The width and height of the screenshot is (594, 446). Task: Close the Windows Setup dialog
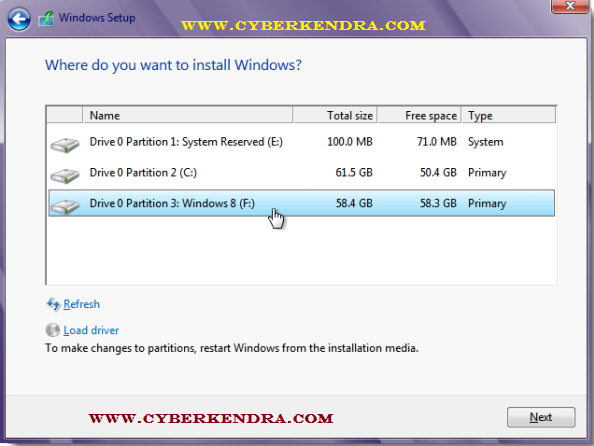click(x=569, y=6)
